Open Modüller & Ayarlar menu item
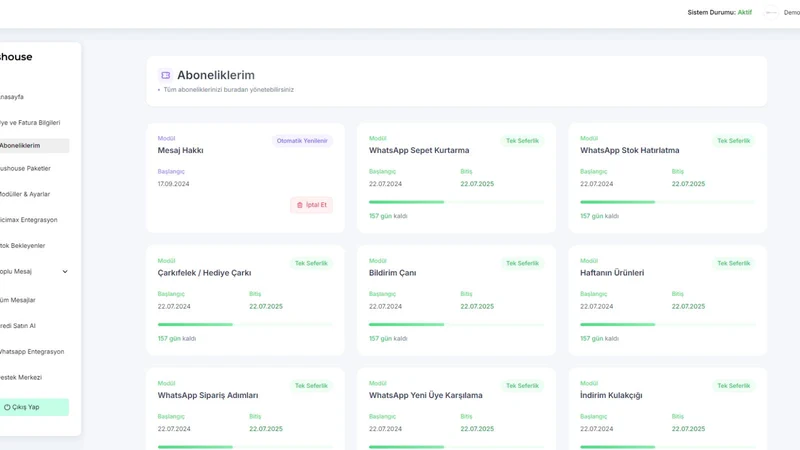 [25, 194]
